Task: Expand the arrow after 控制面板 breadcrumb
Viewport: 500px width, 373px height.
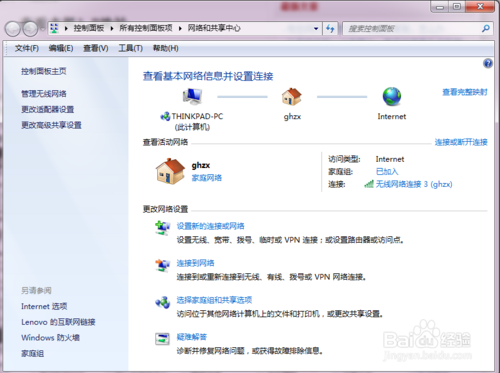Action: pyautogui.click(x=112, y=29)
